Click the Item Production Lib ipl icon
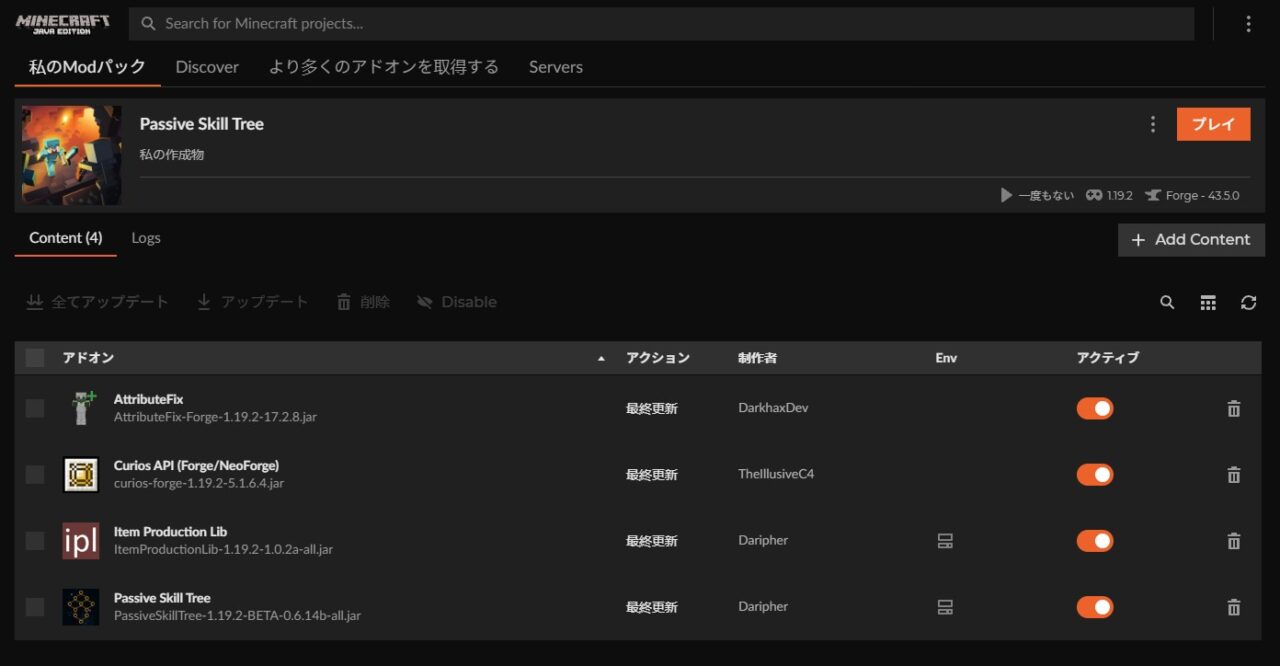This screenshot has height=666, width=1280. pyautogui.click(x=81, y=540)
